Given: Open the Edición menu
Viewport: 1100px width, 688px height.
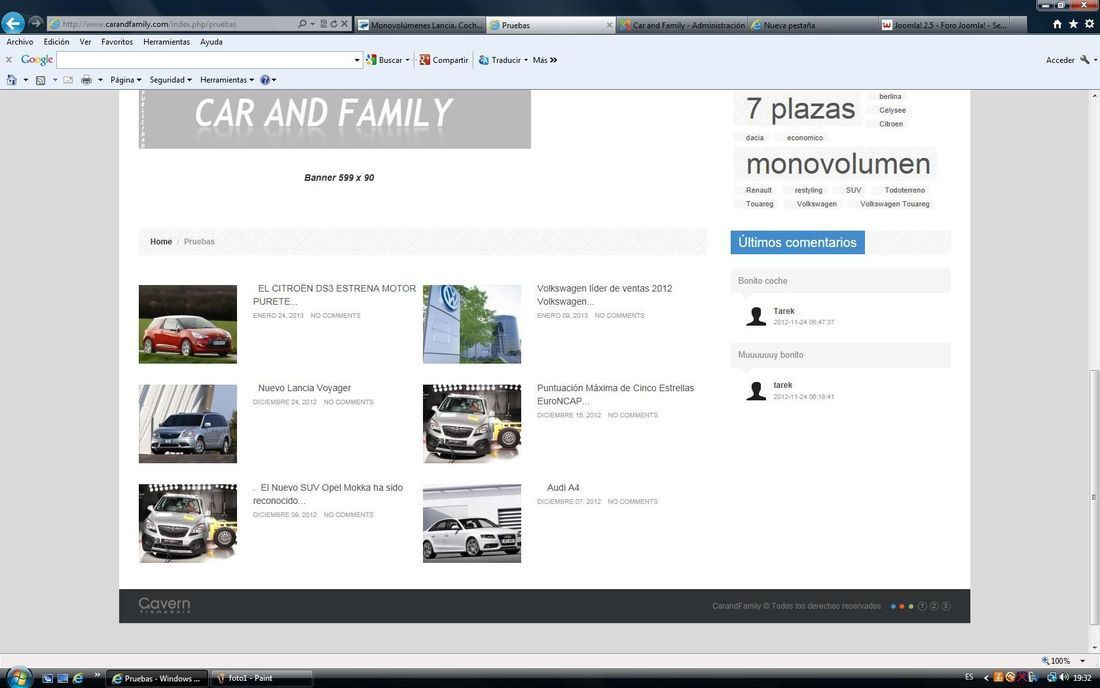Looking at the screenshot, I should [56, 42].
